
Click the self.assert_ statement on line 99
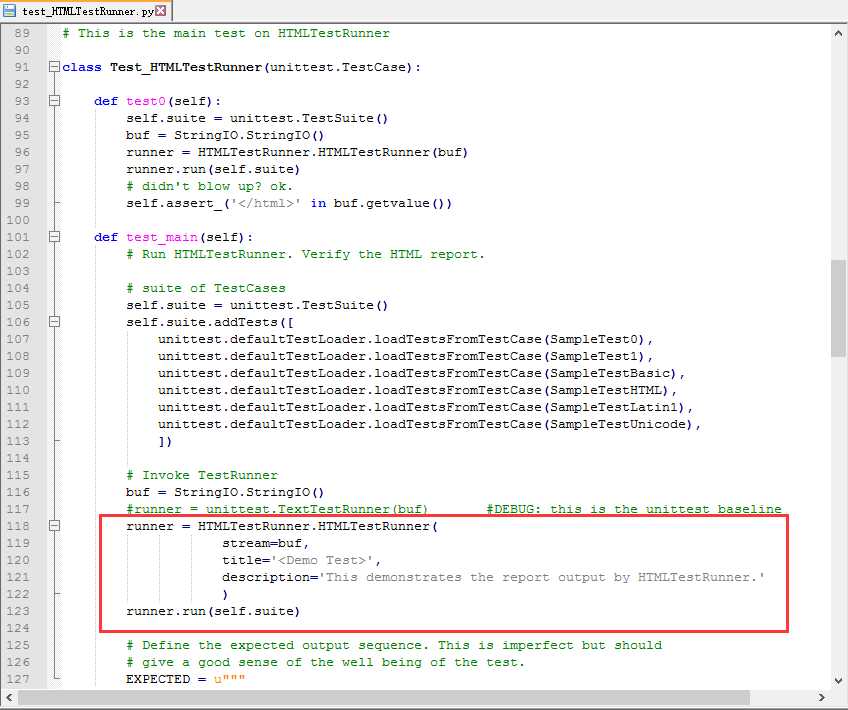pyautogui.click(x=289, y=203)
